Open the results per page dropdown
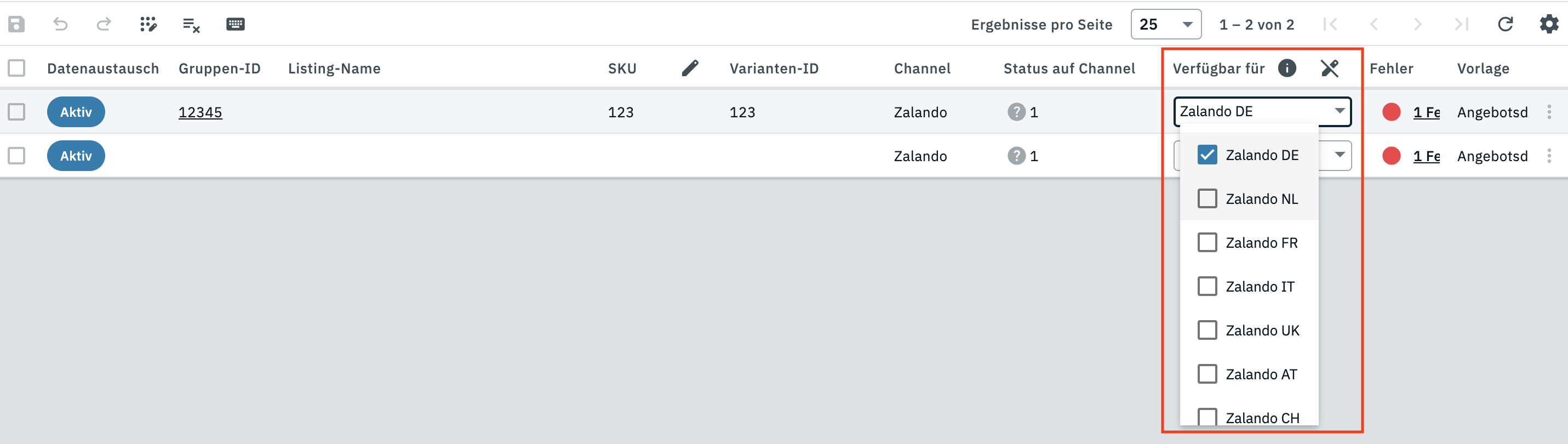This screenshot has width=1568, height=444. [1165, 24]
